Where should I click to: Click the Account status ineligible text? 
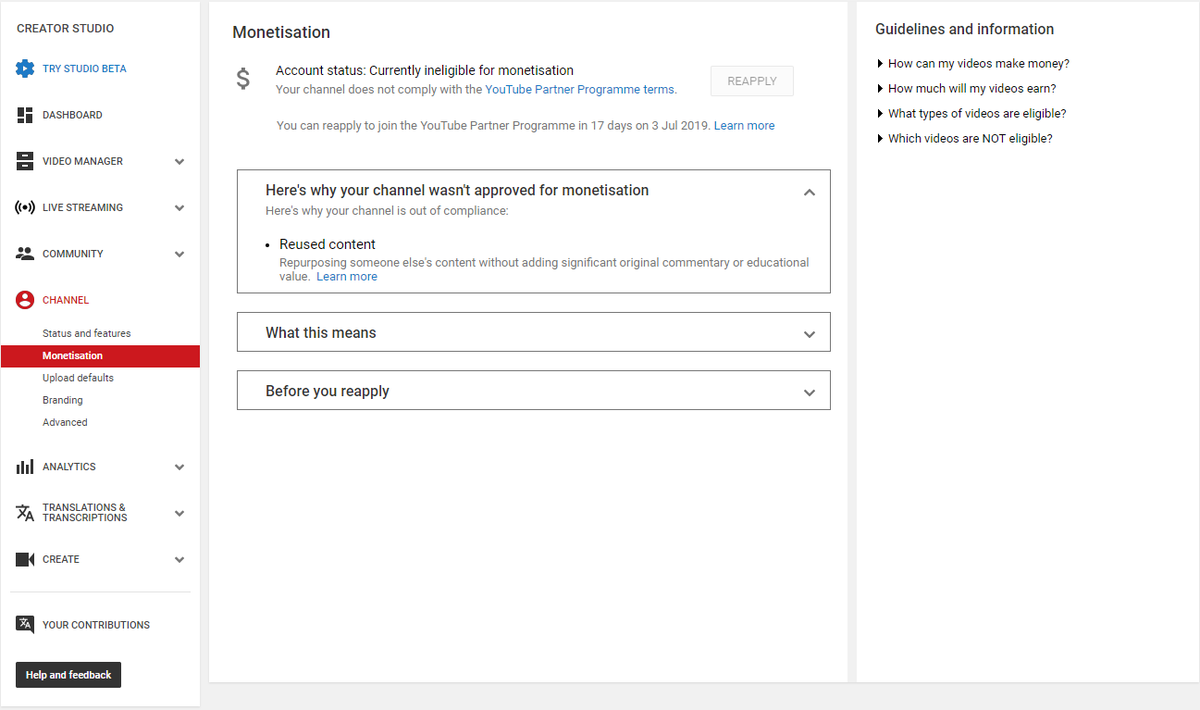[x=425, y=71]
